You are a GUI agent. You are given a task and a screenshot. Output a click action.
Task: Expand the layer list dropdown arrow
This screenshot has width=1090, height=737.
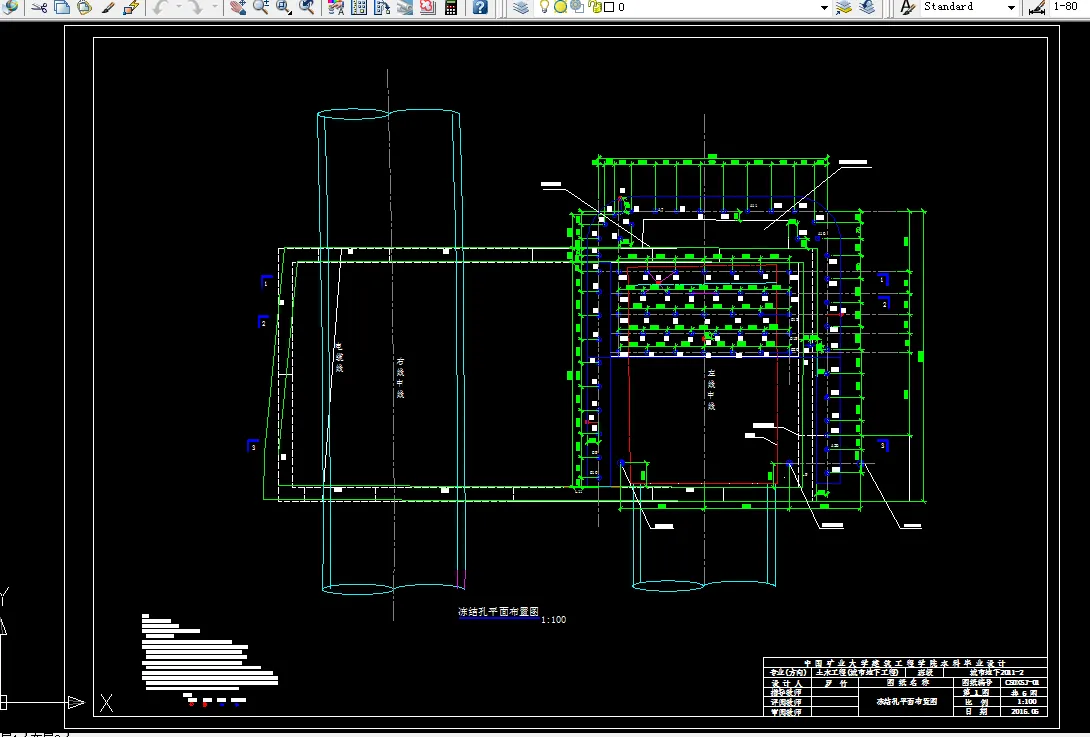[824, 8]
